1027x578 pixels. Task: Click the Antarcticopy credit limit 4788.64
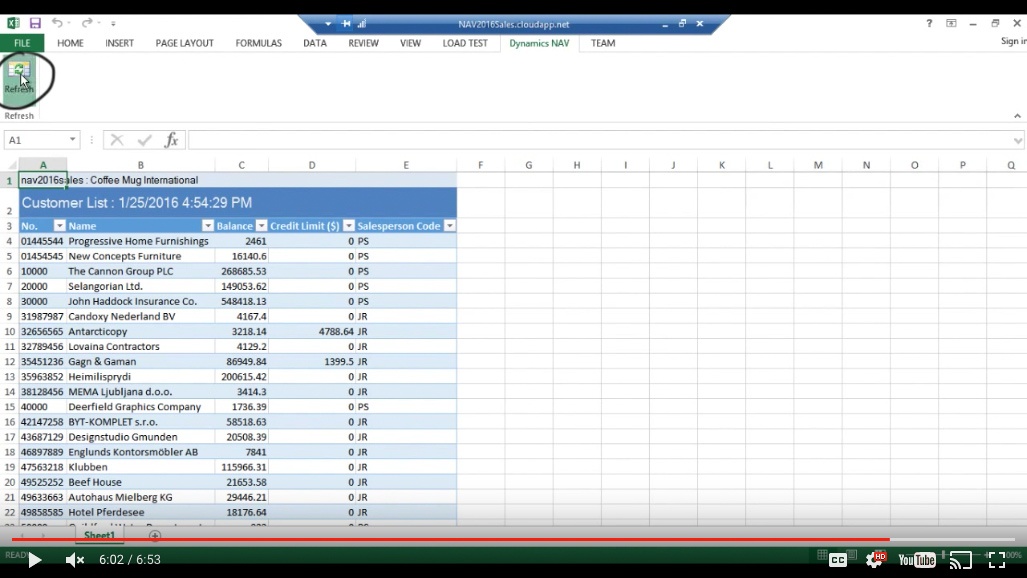(312, 332)
